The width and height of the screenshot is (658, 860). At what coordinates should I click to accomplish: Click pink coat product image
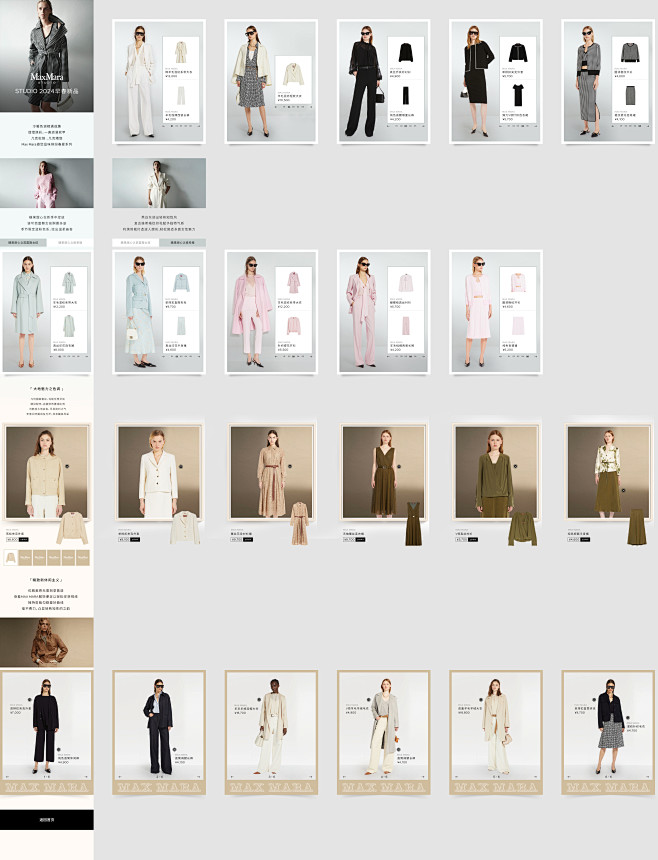point(294,282)
